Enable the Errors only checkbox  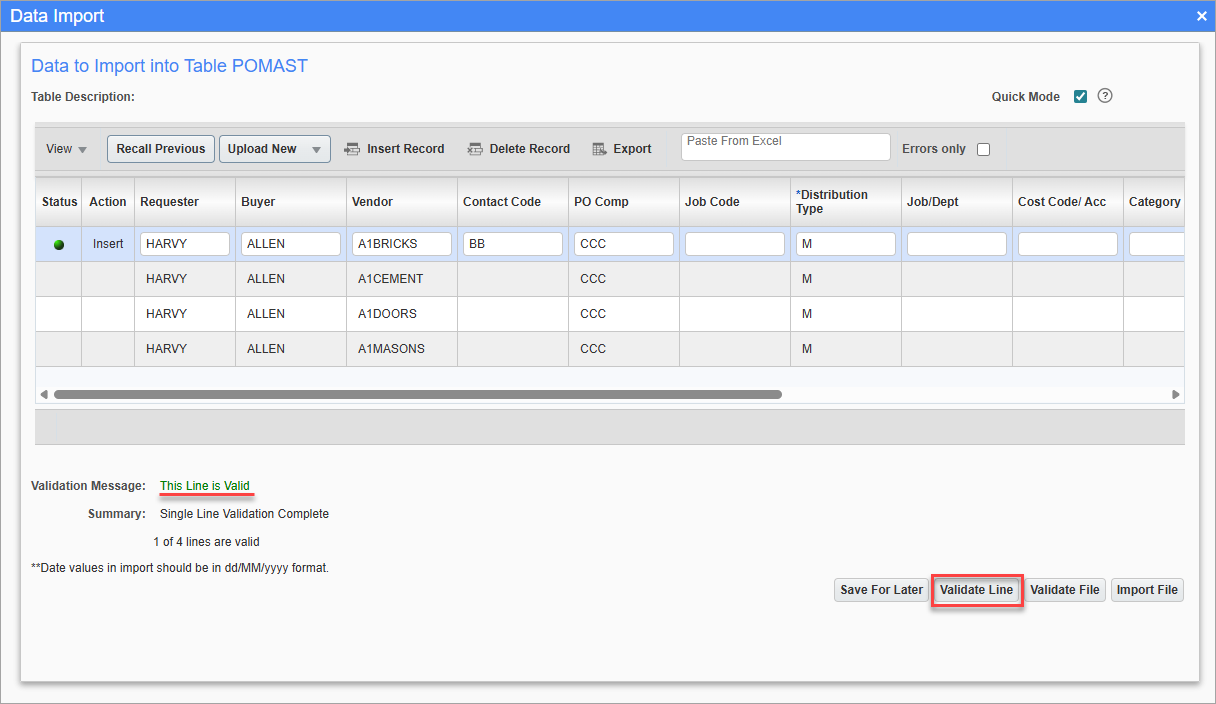(983, 148)
